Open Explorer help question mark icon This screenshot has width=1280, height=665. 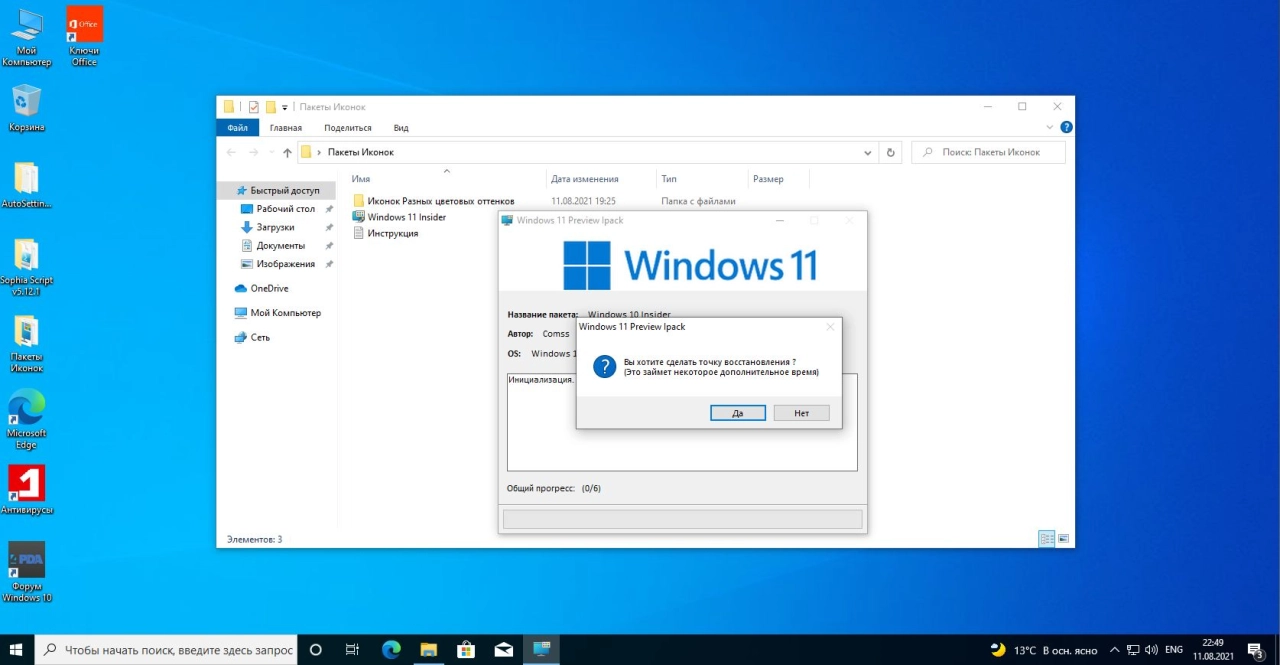click(1066, 127)
